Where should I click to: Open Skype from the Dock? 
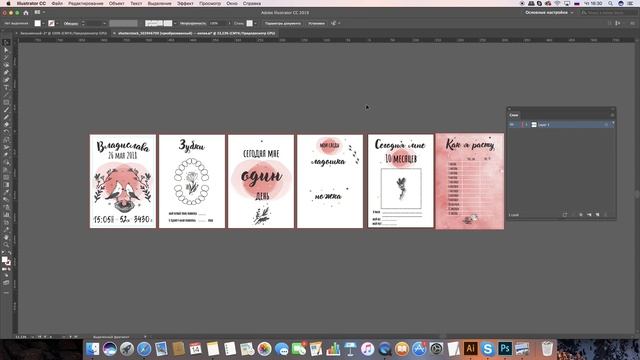[487, 349]
